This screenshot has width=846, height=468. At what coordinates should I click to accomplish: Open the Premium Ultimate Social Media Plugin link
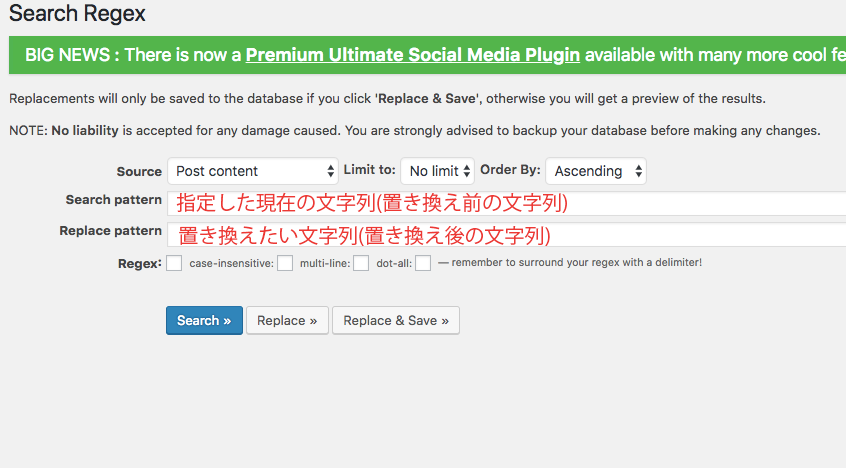coord(413,55)
